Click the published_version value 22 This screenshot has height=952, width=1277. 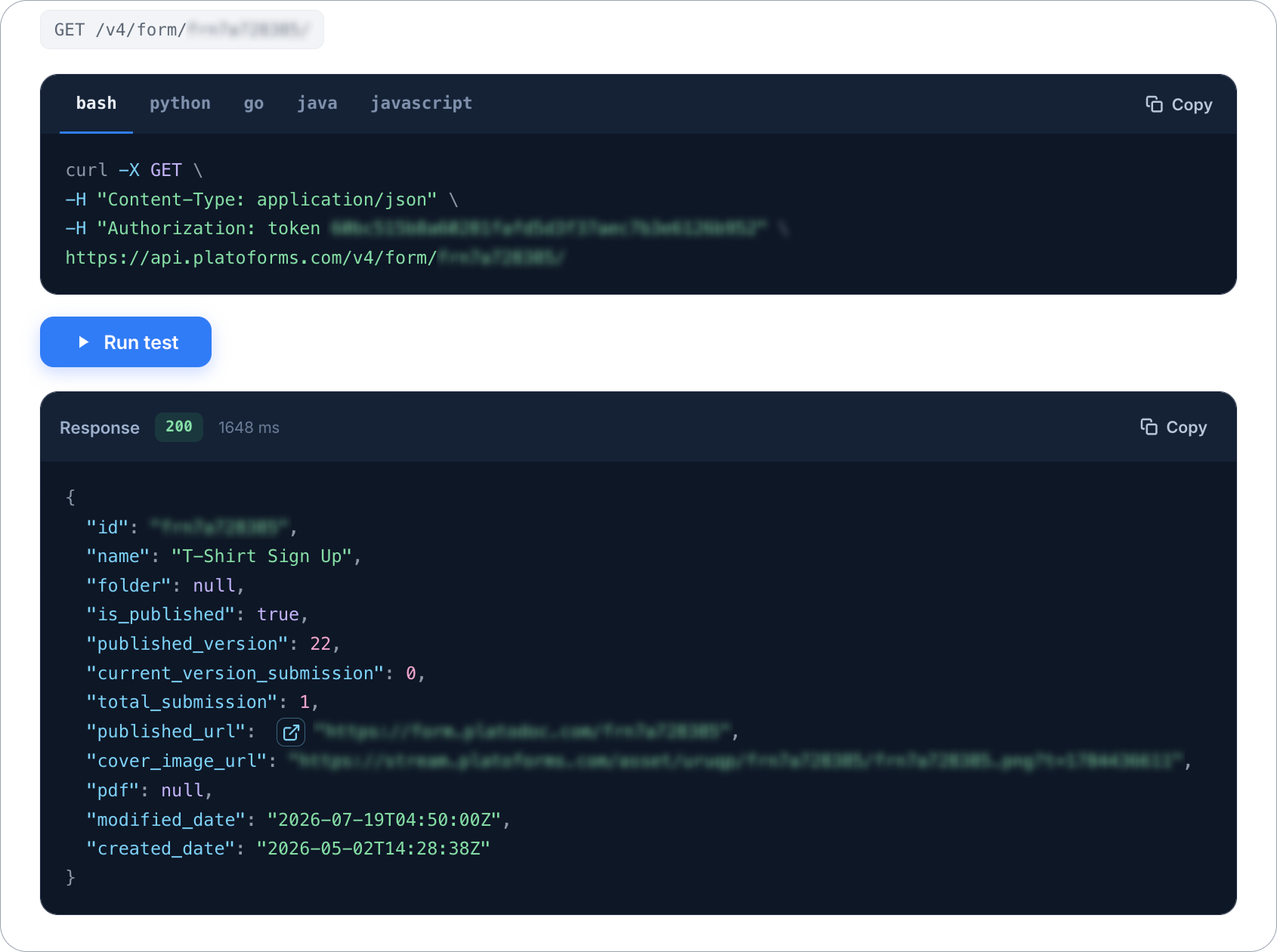pyautogui.click(x=320, y=644)
